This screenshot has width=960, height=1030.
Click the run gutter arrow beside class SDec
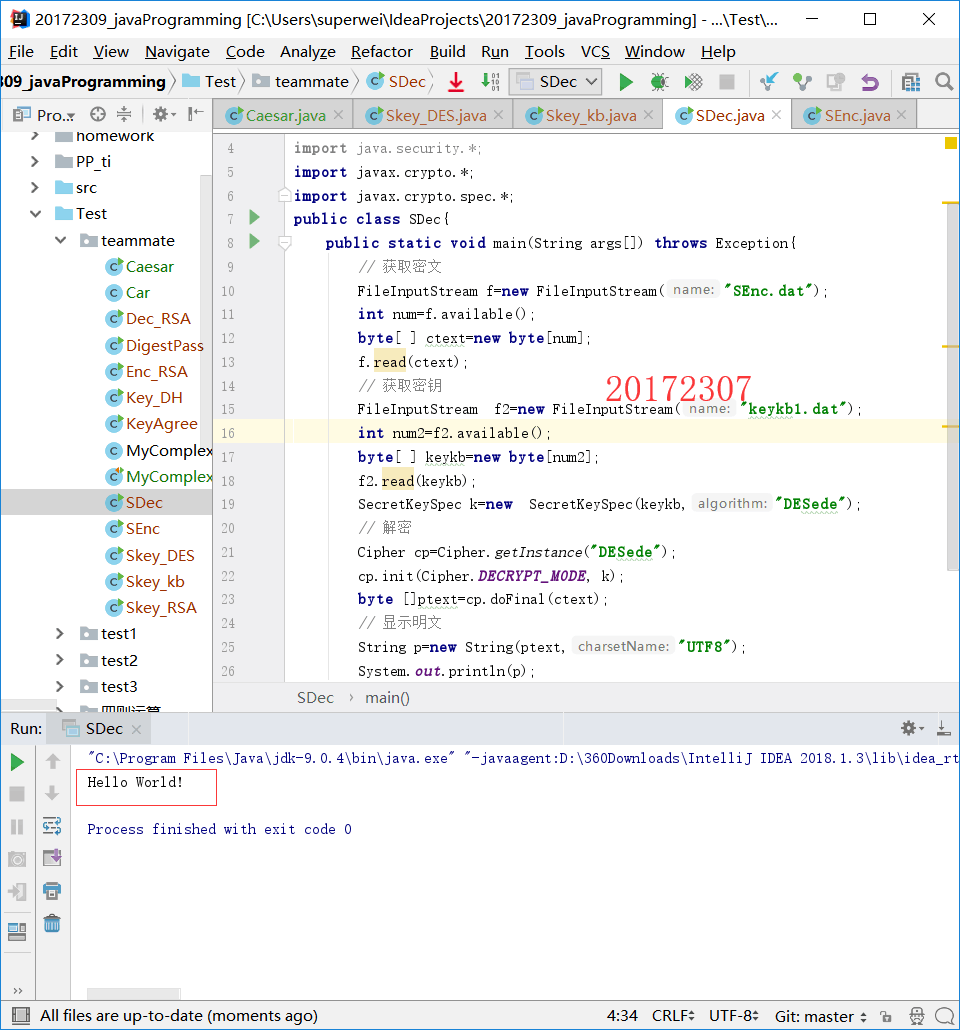[x=254, y=217]
